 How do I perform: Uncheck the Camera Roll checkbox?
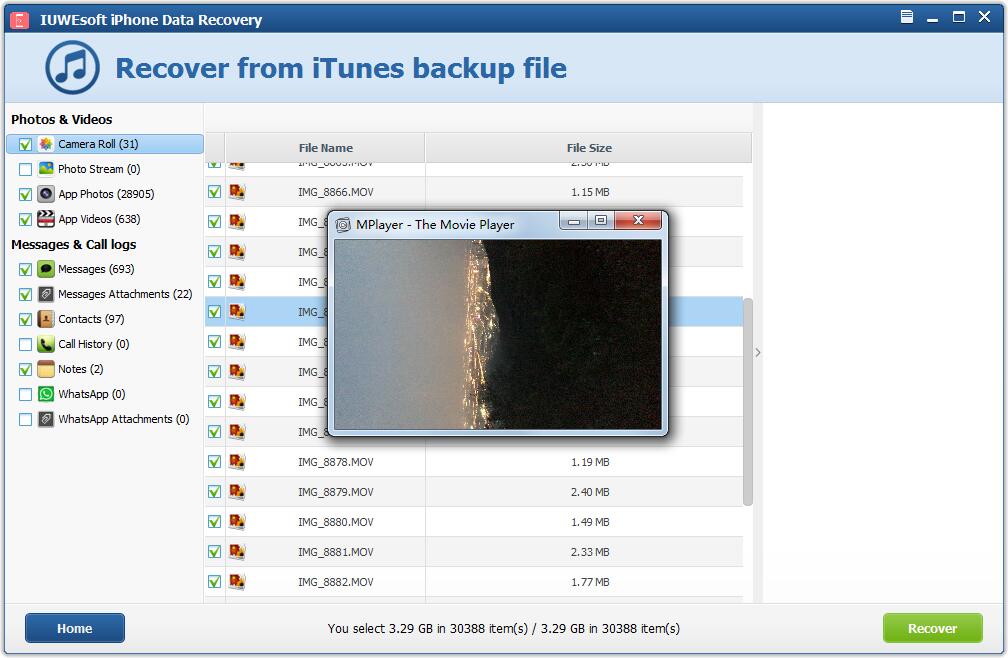[x=25, y=145]
